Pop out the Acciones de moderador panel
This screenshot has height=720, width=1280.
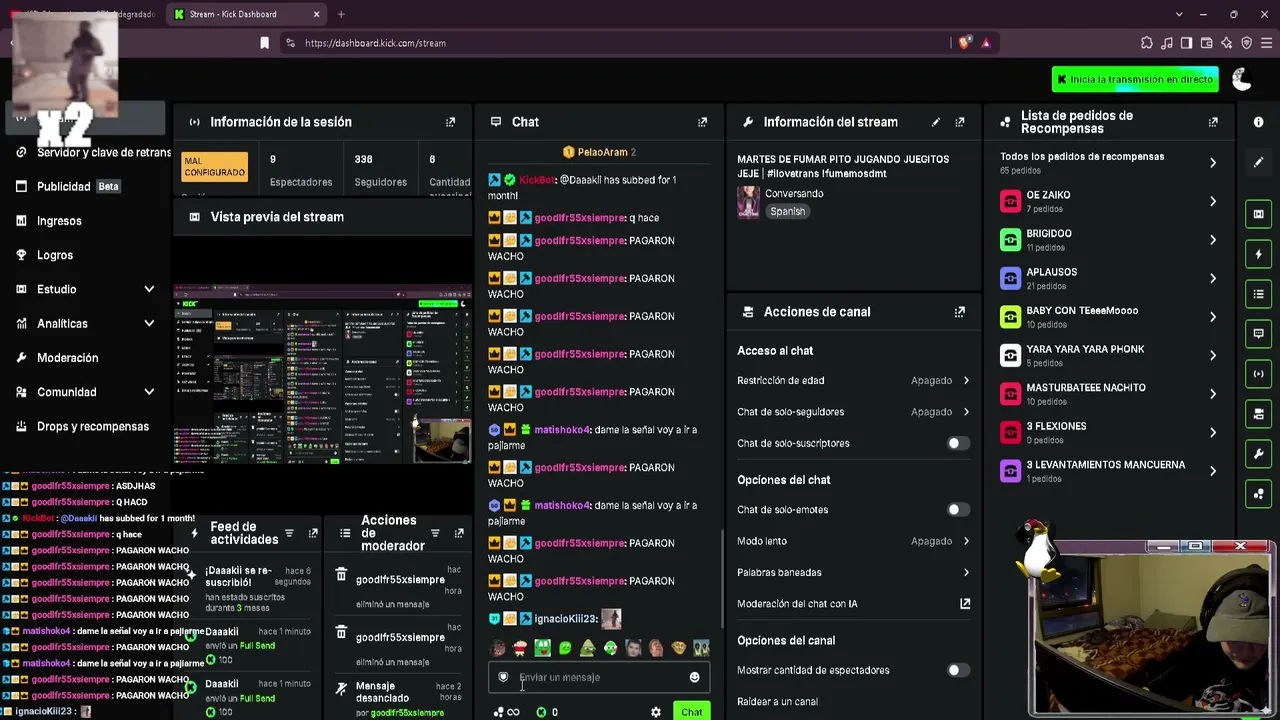pyautogui.click(x=459, y=534)
